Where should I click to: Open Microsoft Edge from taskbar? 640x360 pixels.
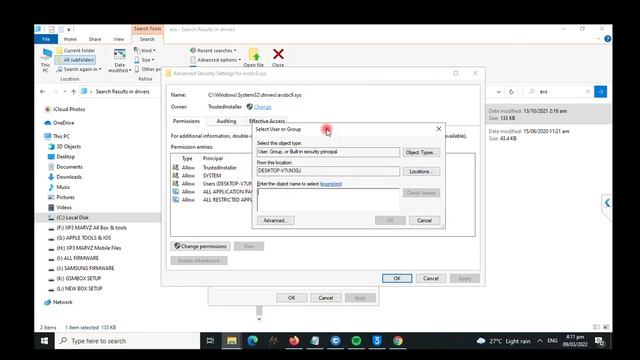pyautogui.click(x=253, y=341)
